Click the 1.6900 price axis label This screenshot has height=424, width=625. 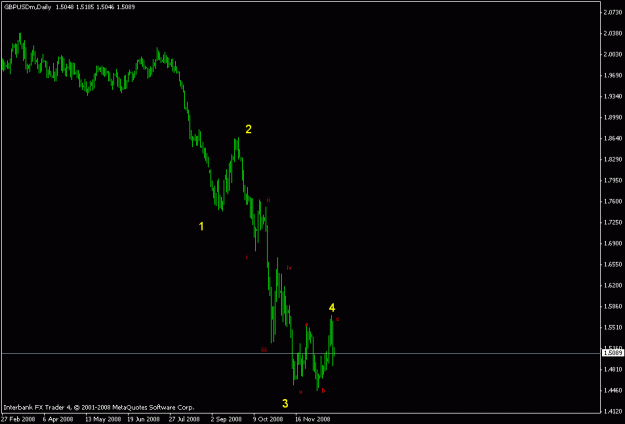(613, 243)
